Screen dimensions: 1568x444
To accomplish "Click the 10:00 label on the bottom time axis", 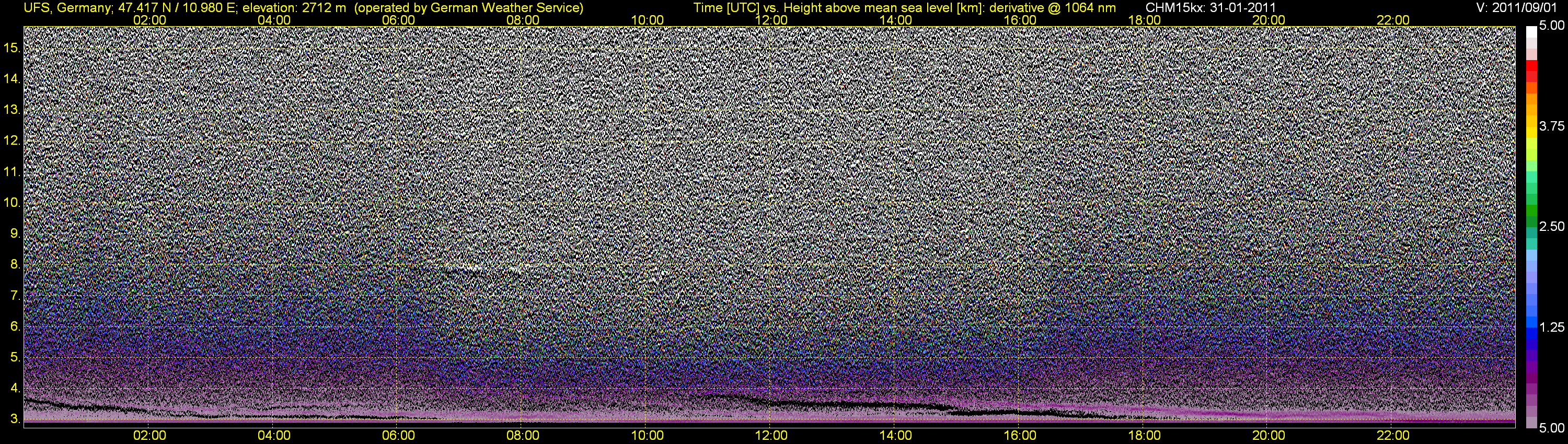I will (647, 436).
